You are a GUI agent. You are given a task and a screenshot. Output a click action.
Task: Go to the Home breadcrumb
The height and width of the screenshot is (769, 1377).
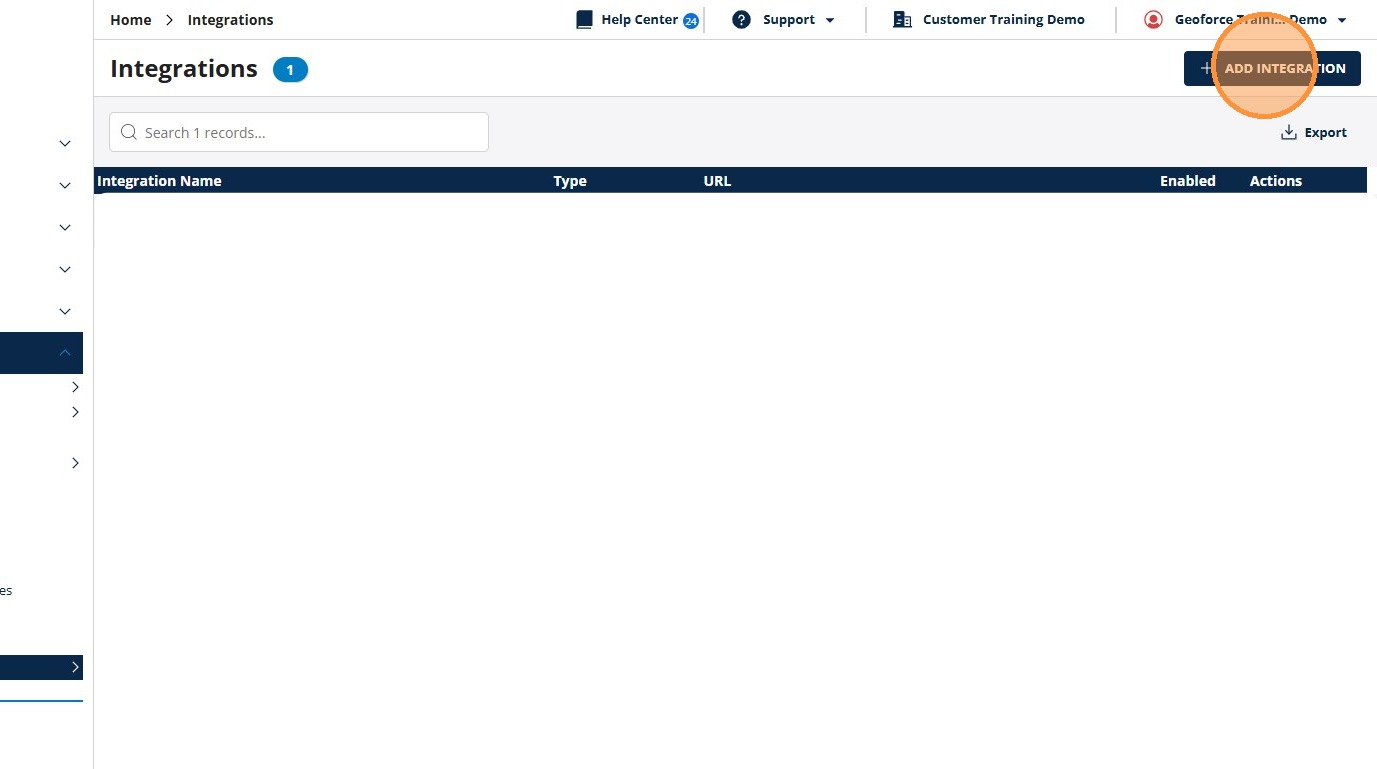pos(131,20)
